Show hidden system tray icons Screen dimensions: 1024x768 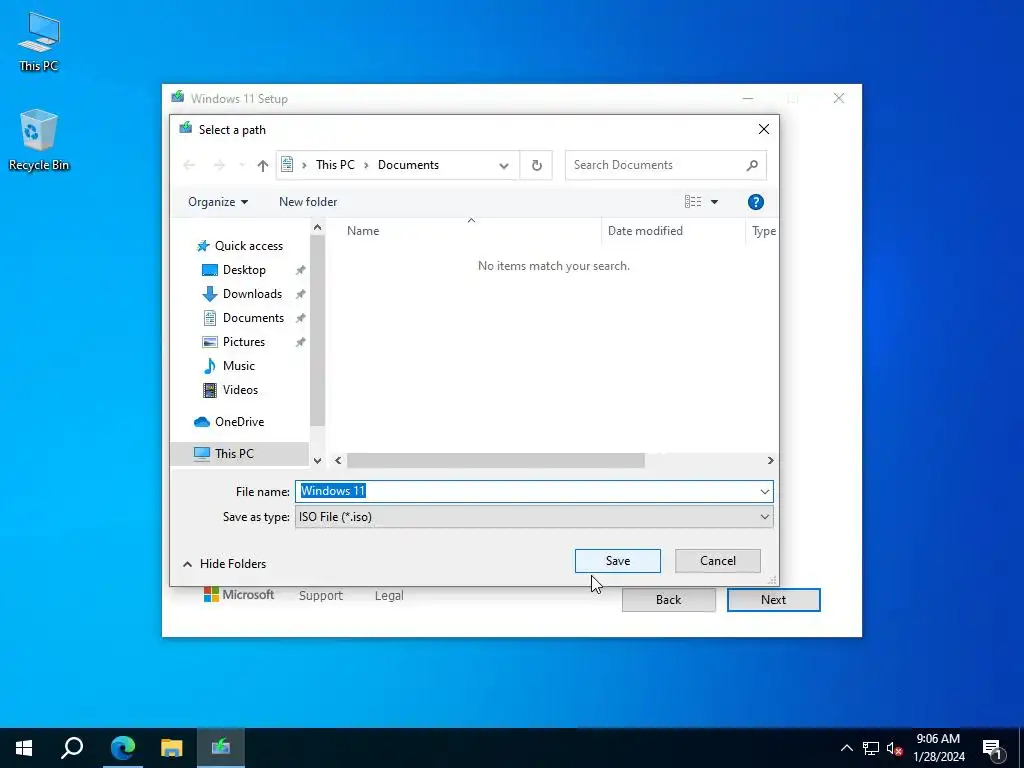tap(846, 748)
